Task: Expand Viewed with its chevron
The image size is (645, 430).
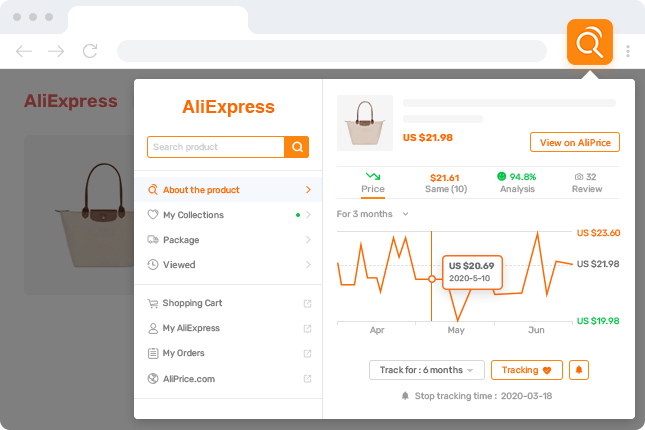Action: (308, 265)
